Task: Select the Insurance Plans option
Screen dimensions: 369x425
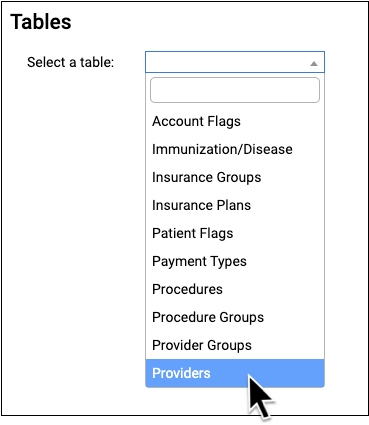Action: (x=235, y=205)
